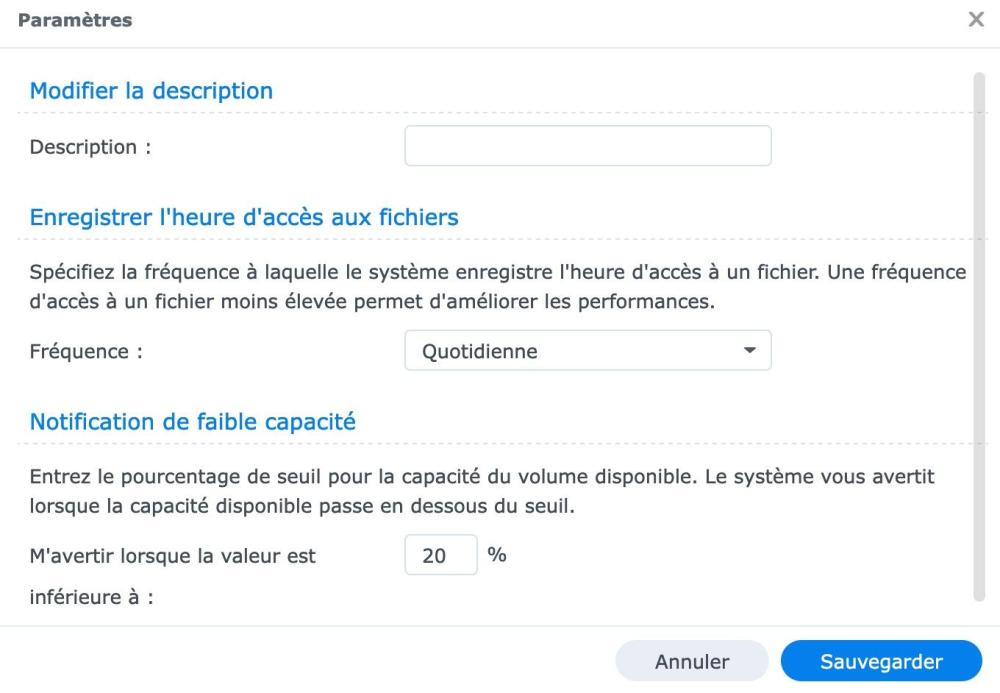
Task: Click the percent sign beside the threshold field
Action: click(496, 555)
